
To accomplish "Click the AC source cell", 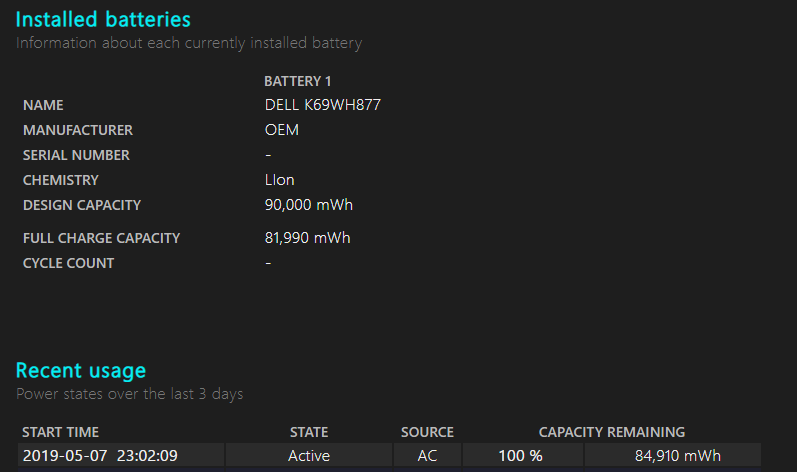I will coord(427,456).
